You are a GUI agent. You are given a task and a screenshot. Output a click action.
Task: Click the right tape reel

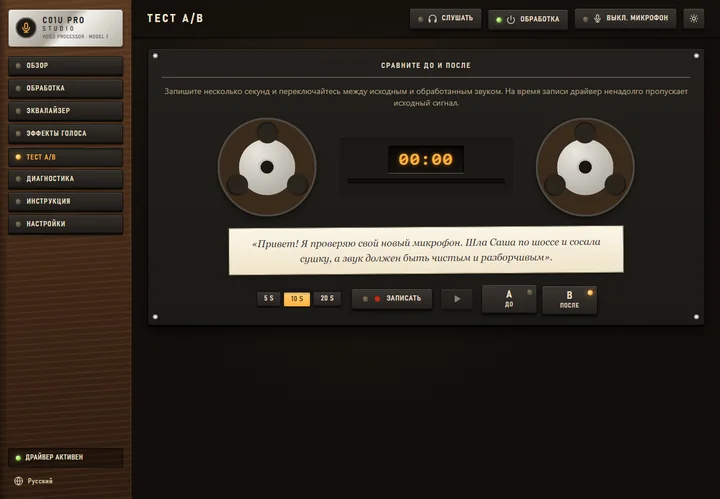tap(585, 167)
